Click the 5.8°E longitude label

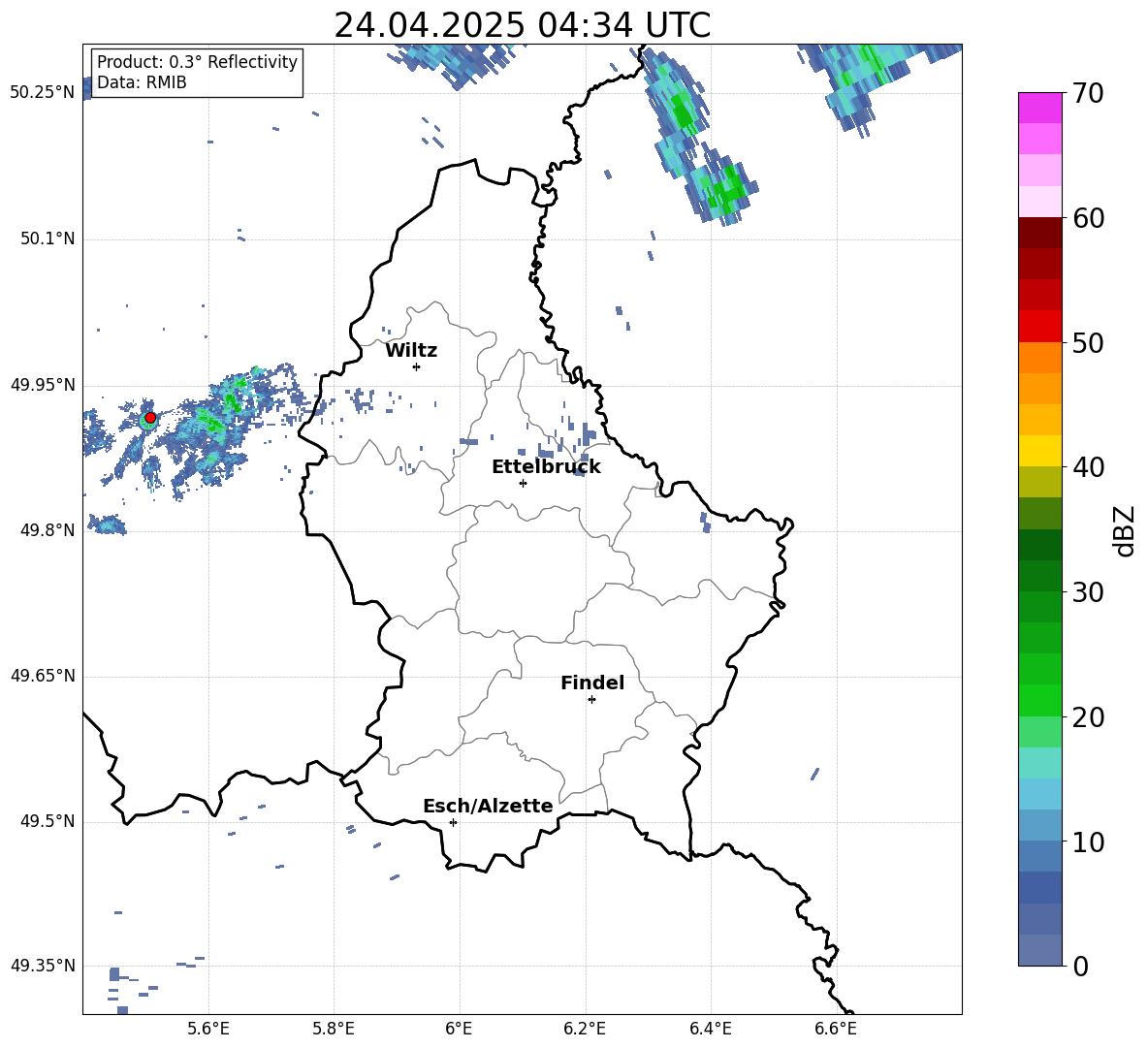point(334,1029)
